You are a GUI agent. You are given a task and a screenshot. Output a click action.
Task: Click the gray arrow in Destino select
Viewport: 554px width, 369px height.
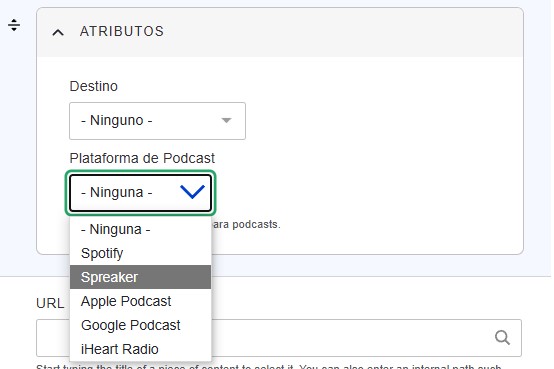(226, 121)
